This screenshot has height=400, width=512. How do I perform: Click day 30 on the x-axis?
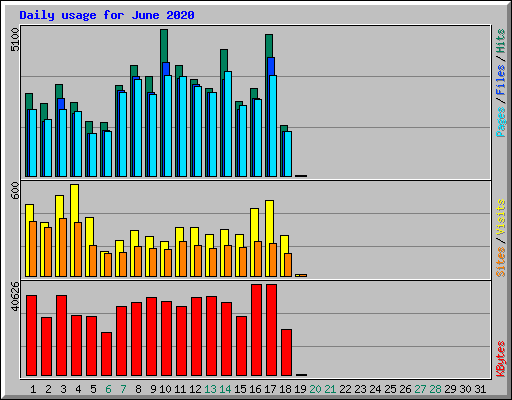(x=466, y=389)
